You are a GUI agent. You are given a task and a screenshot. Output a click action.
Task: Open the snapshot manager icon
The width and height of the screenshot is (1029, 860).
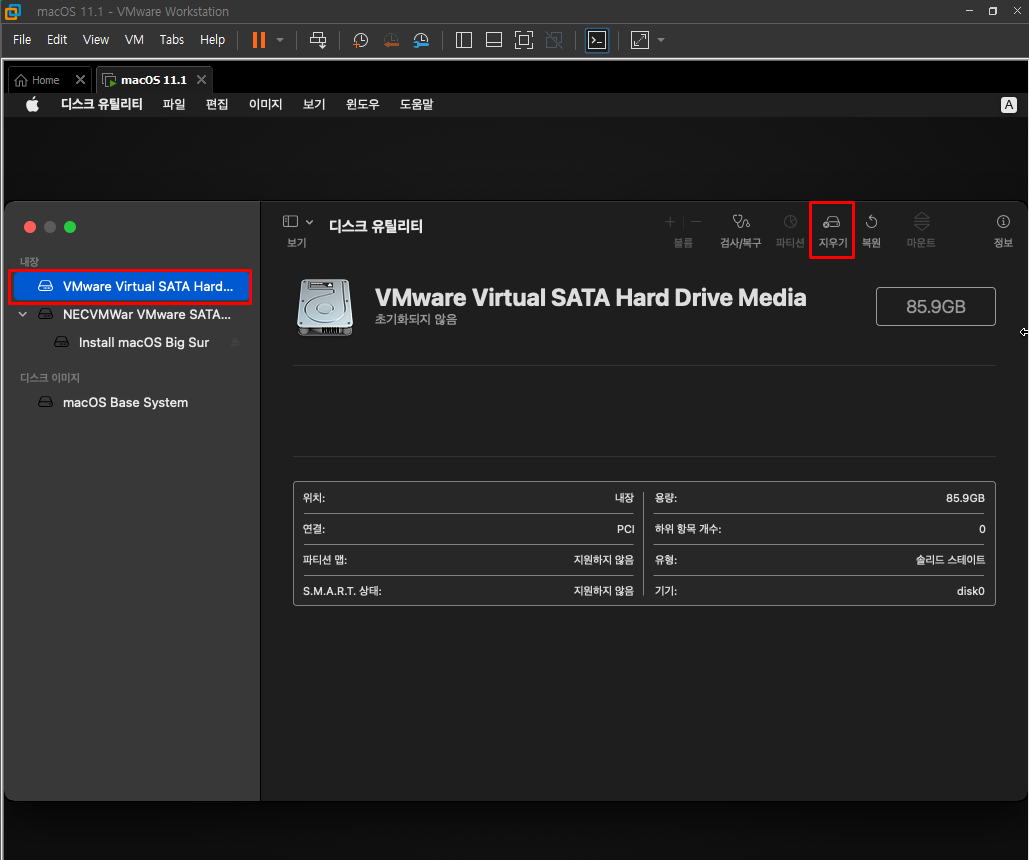click(421, 40)
